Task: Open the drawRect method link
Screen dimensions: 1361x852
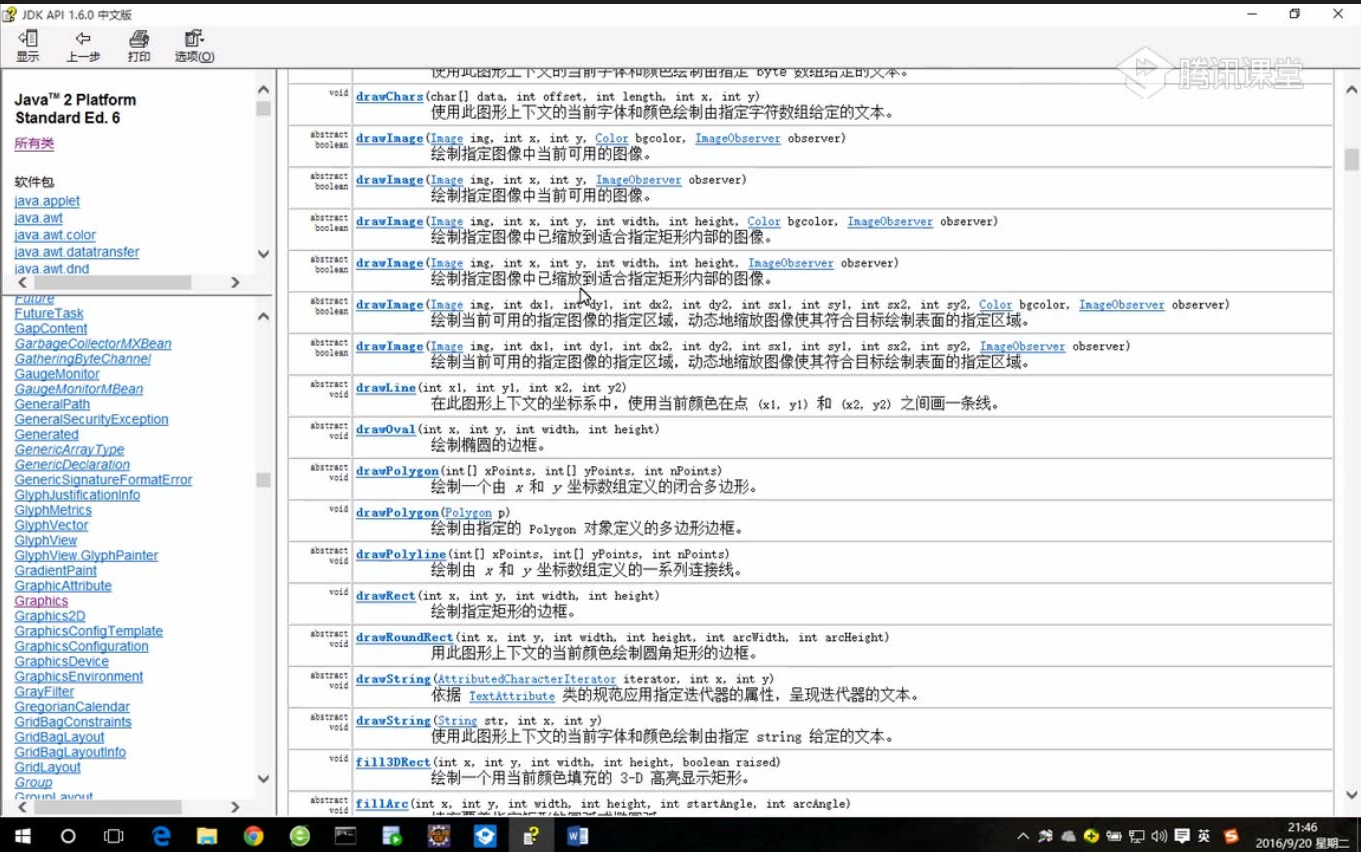Action: pos(386,596)
